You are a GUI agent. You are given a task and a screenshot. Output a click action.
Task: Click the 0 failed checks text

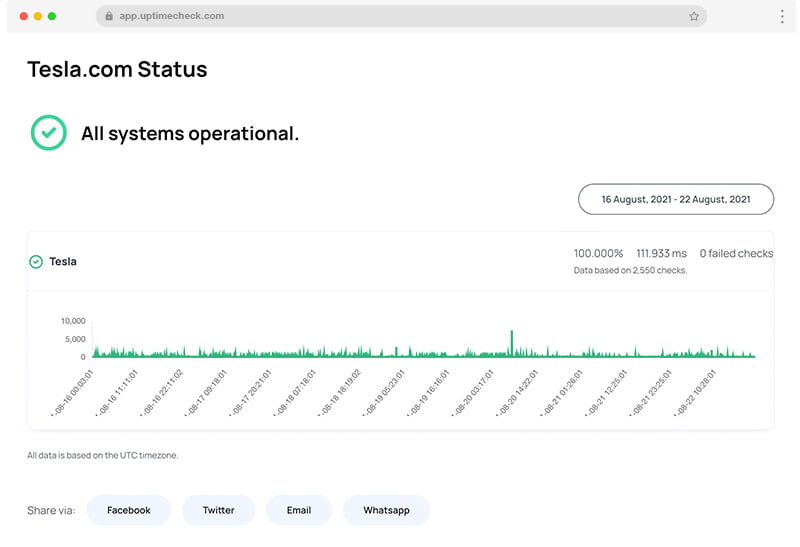coord(736,254)
